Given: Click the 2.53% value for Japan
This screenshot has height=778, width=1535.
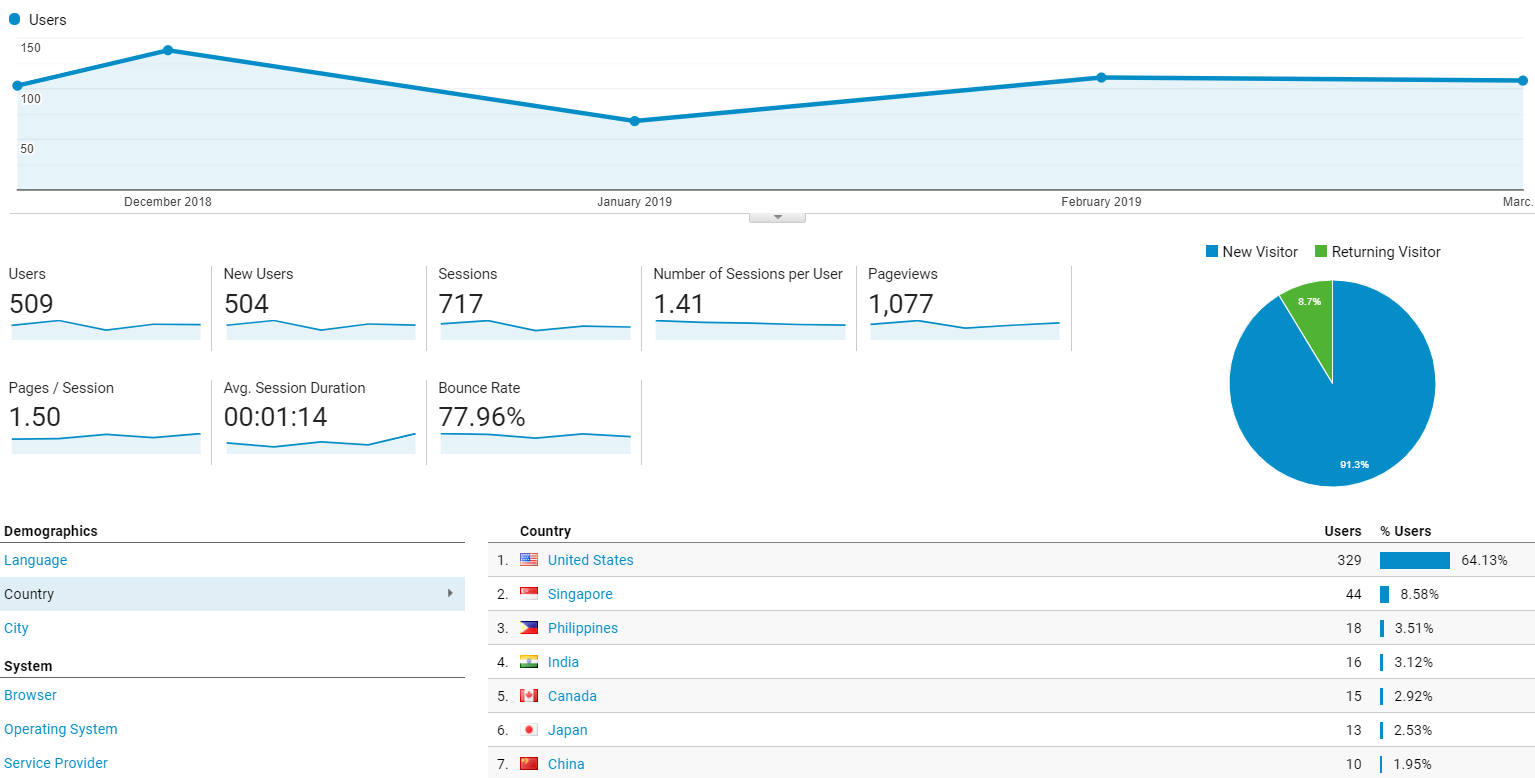Looking at the screenshot, I should [1414, 730].
